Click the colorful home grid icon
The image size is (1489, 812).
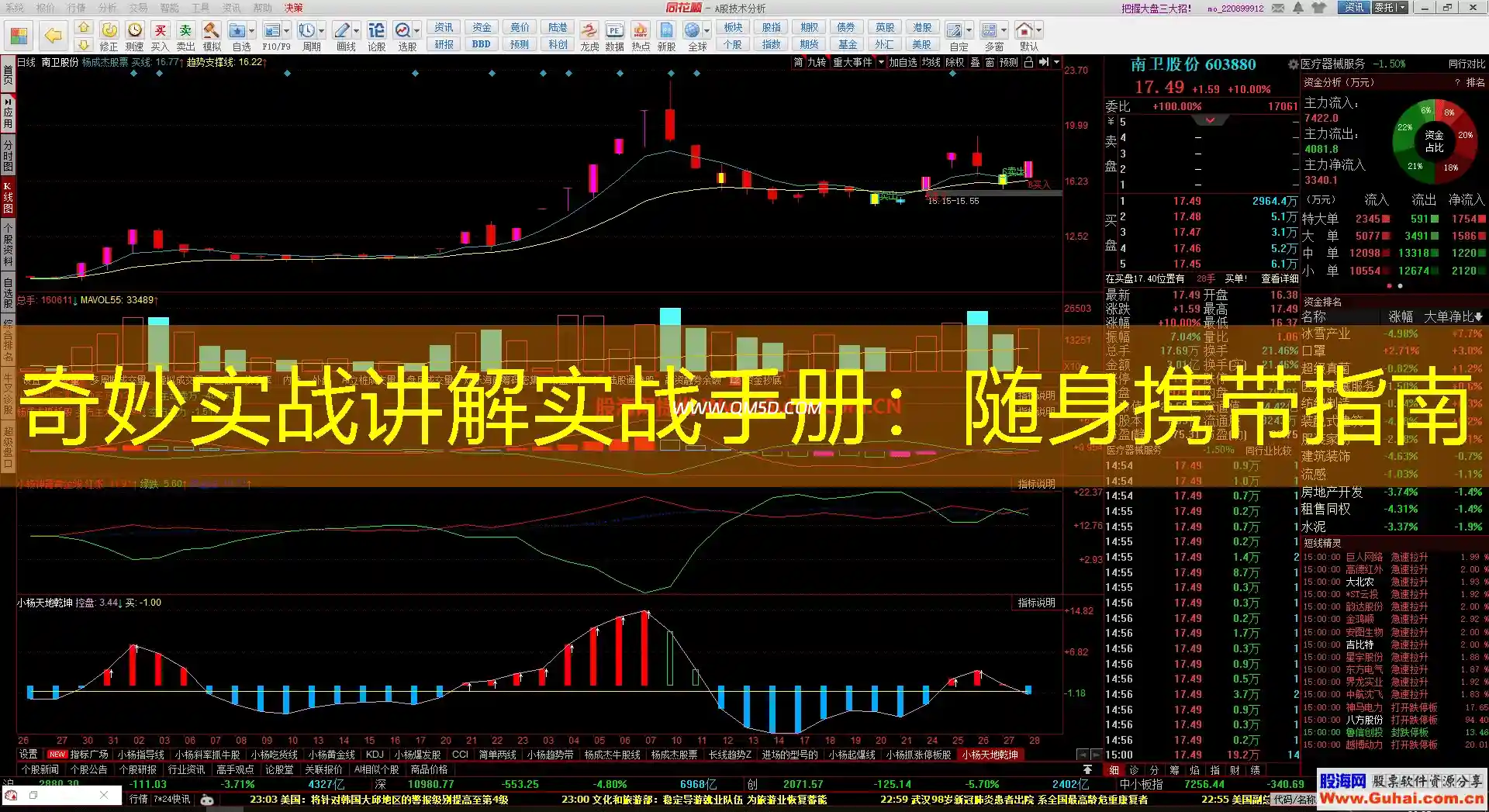click(x=19, y=36)
